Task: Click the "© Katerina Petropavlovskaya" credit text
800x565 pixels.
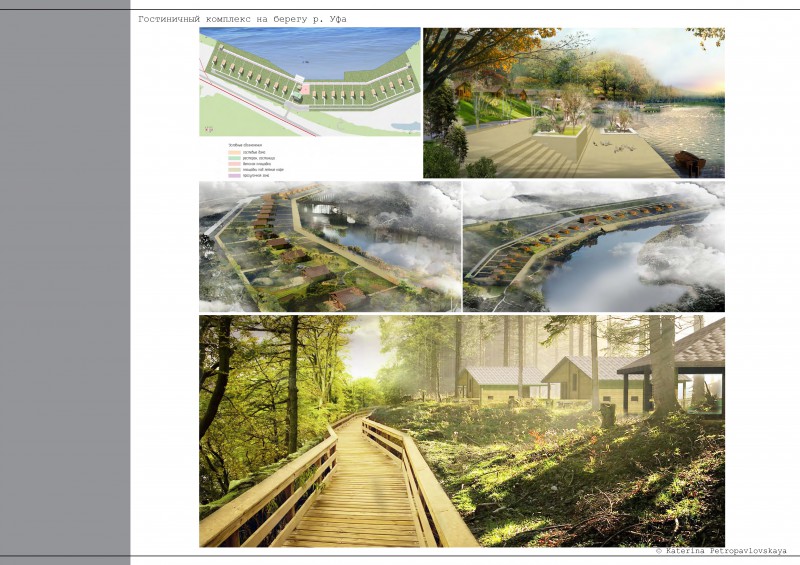Action: [x=721, y=551]
